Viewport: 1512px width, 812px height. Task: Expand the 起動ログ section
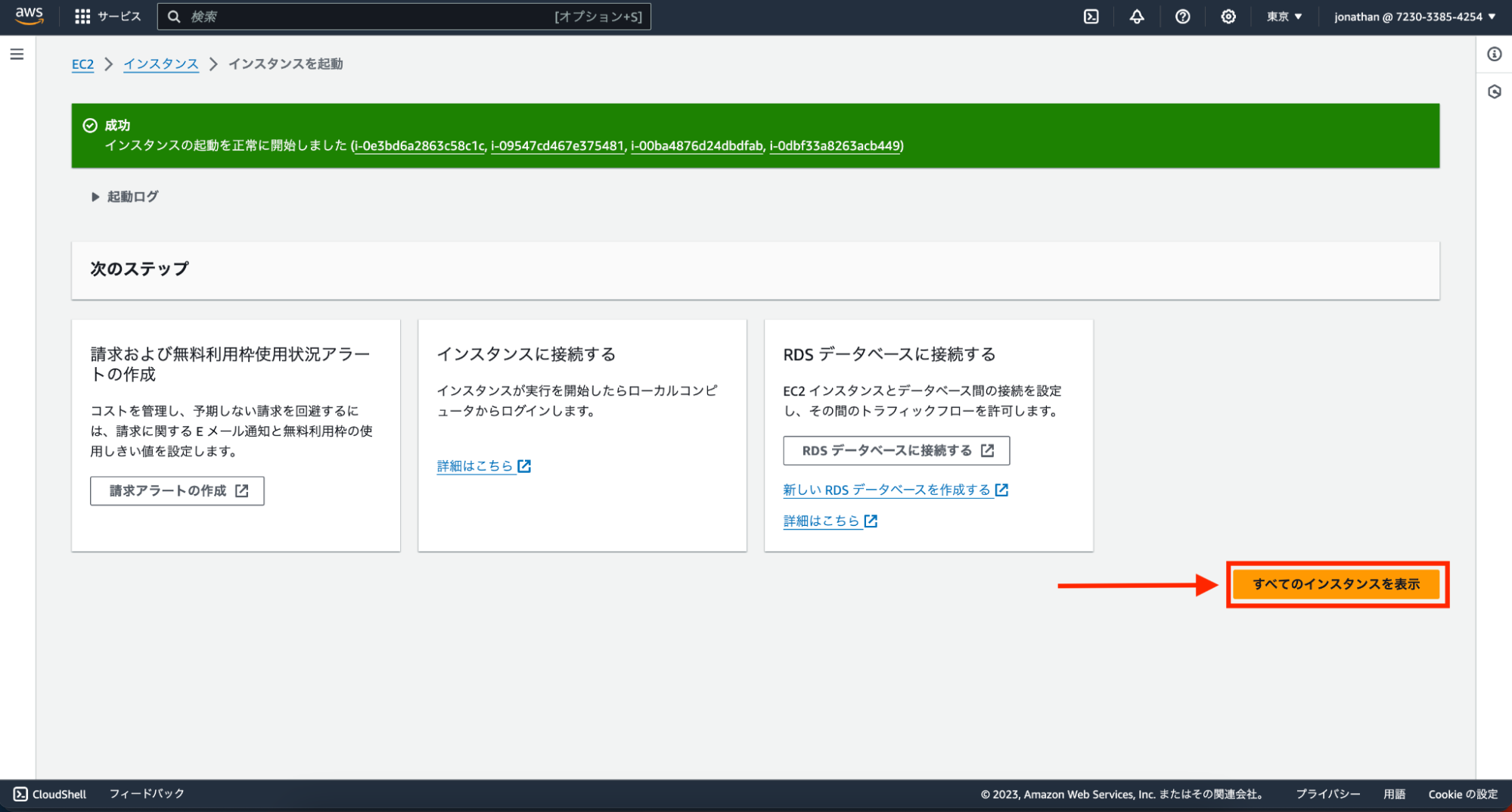point(125,197)
